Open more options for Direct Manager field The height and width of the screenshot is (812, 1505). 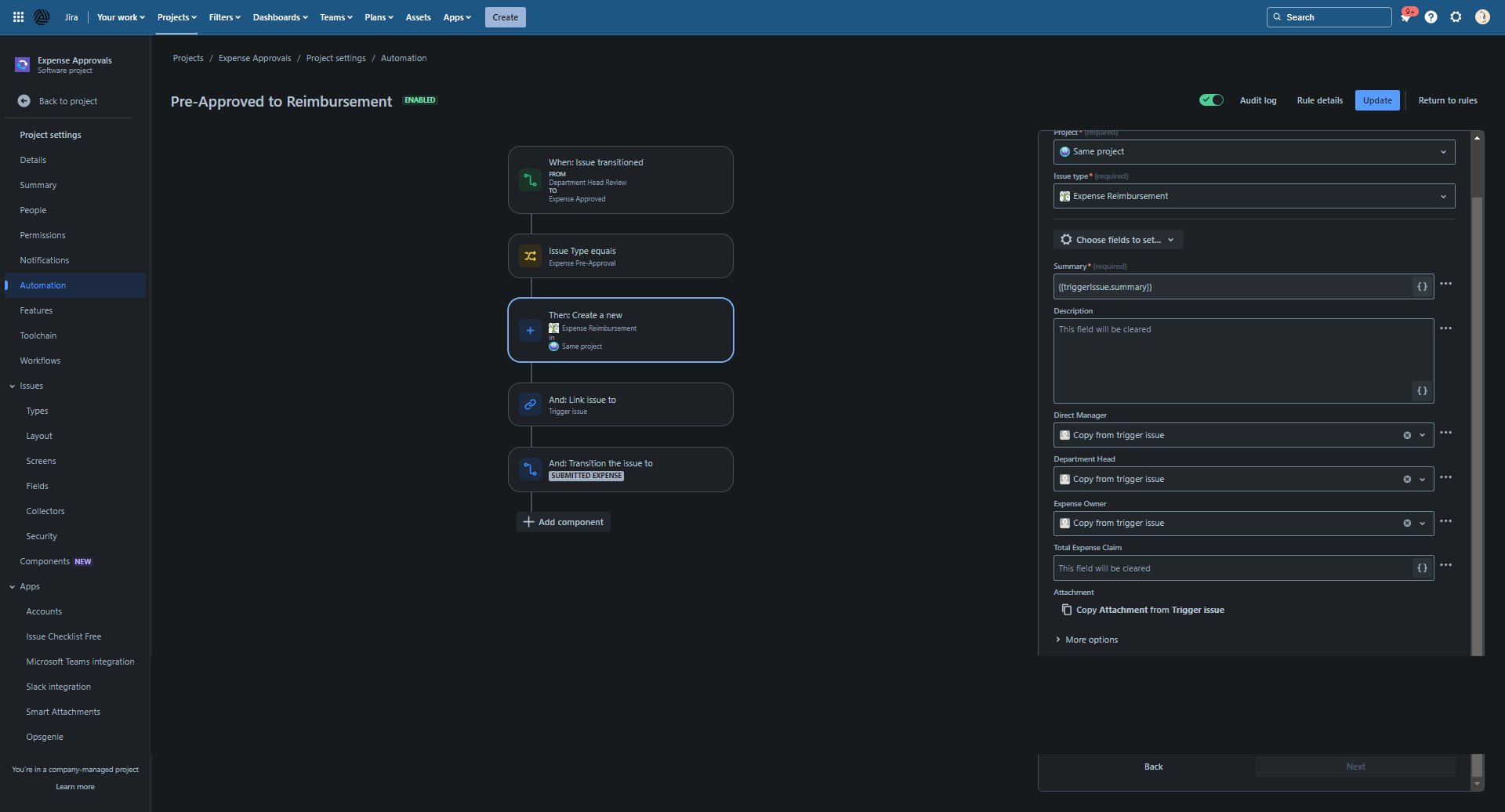(1446, 433)
